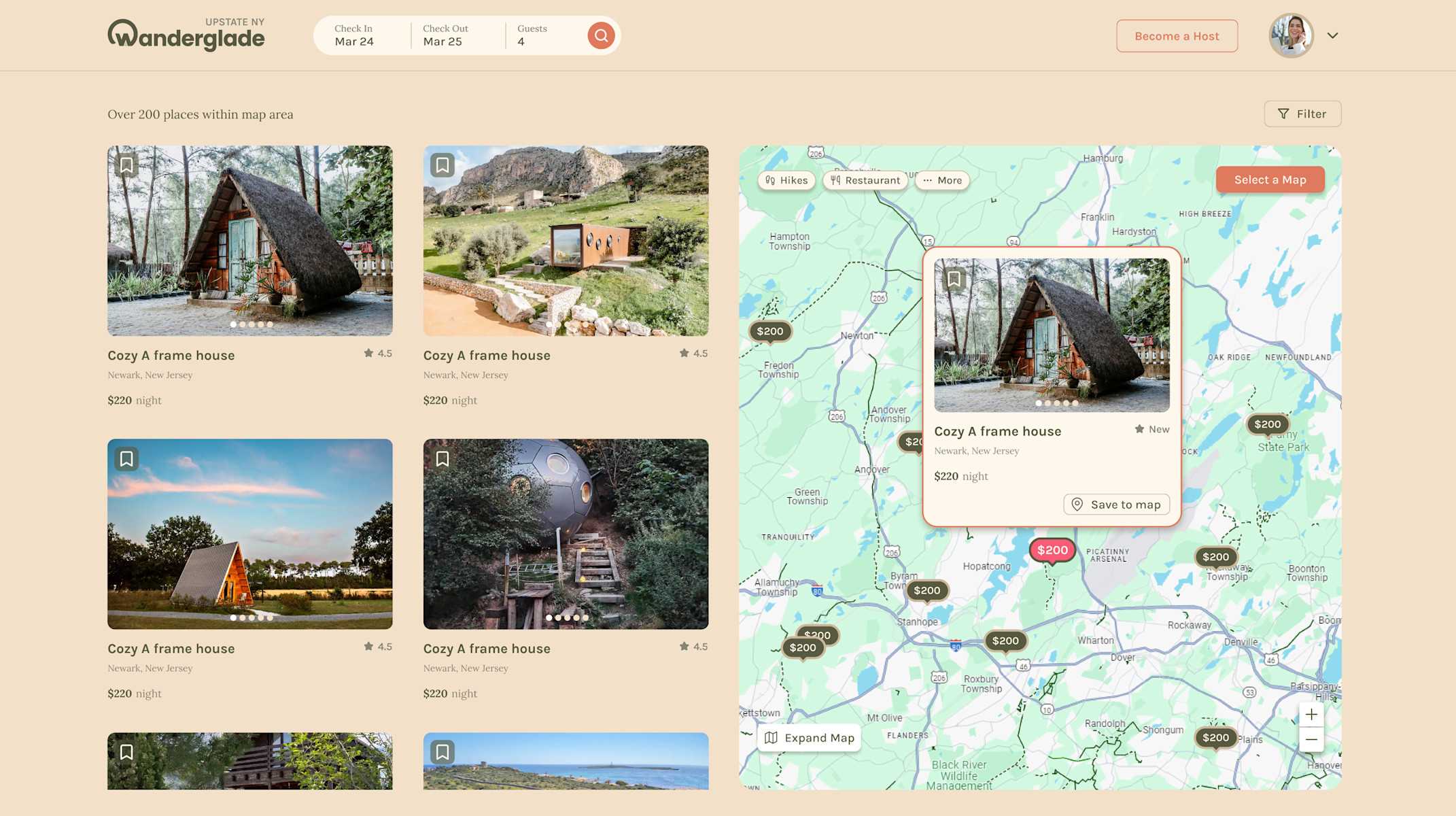
Task: Zoom in the map with plus
Action: tap(1311, 715)
